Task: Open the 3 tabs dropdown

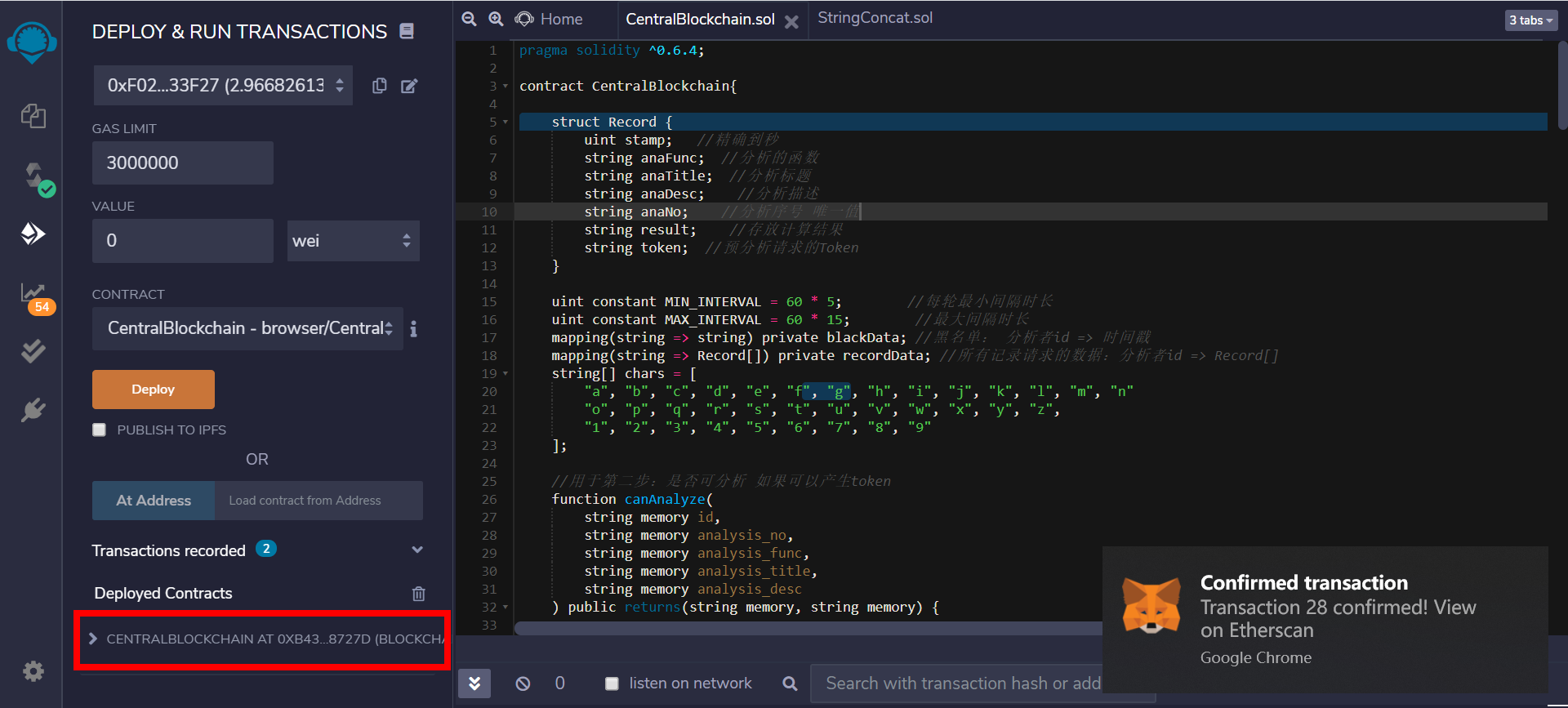Action: click(x=1531, y=20)
